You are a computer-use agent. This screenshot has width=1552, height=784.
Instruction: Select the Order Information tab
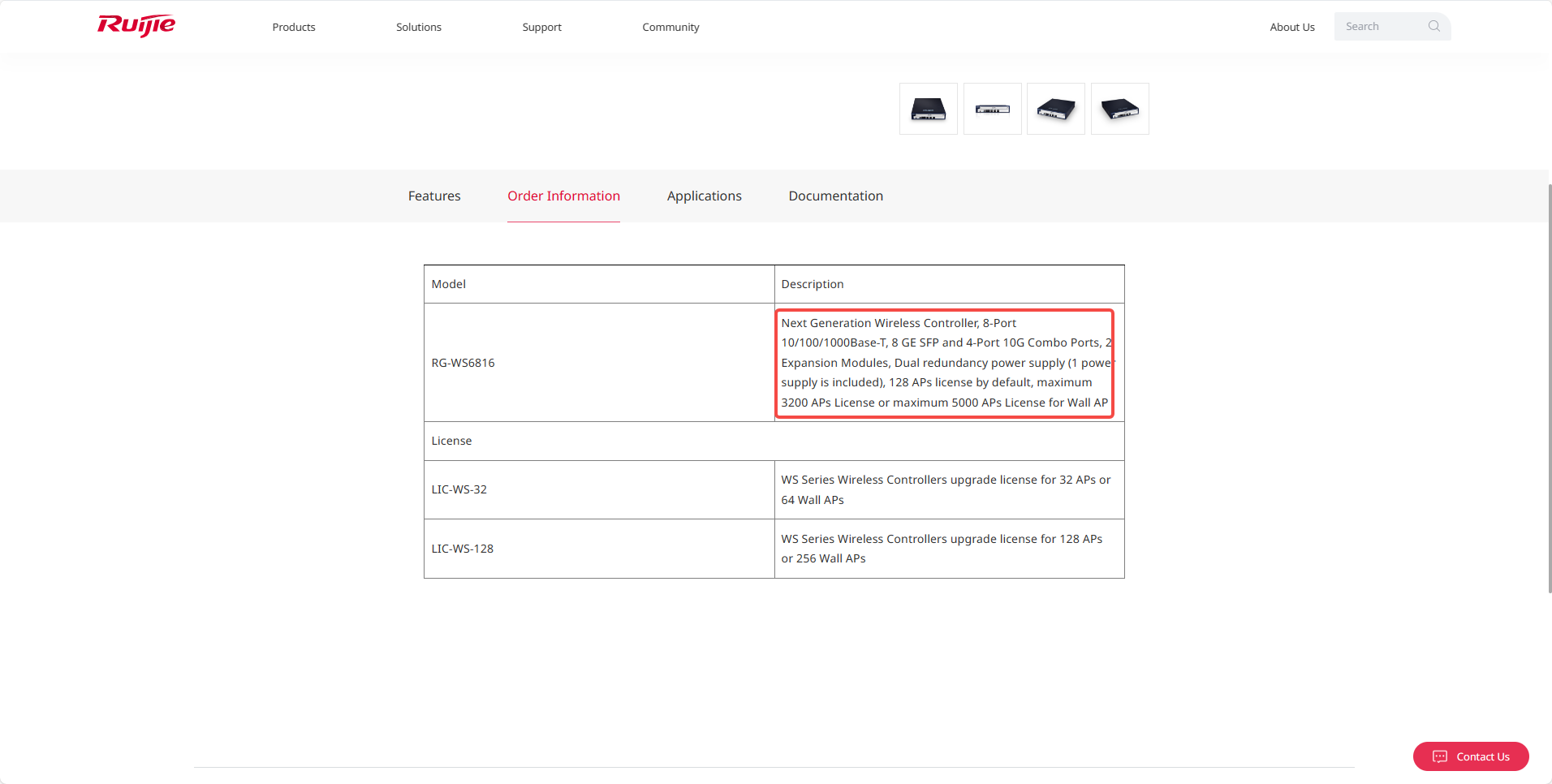(x=563, y=196)
